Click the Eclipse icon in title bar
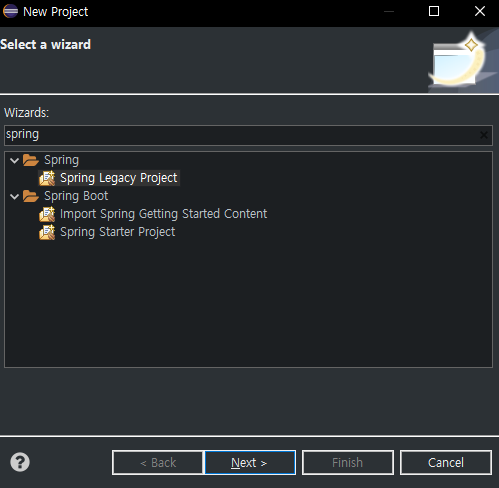The height and width of the screenshot is (488, 499). [10, 11]
